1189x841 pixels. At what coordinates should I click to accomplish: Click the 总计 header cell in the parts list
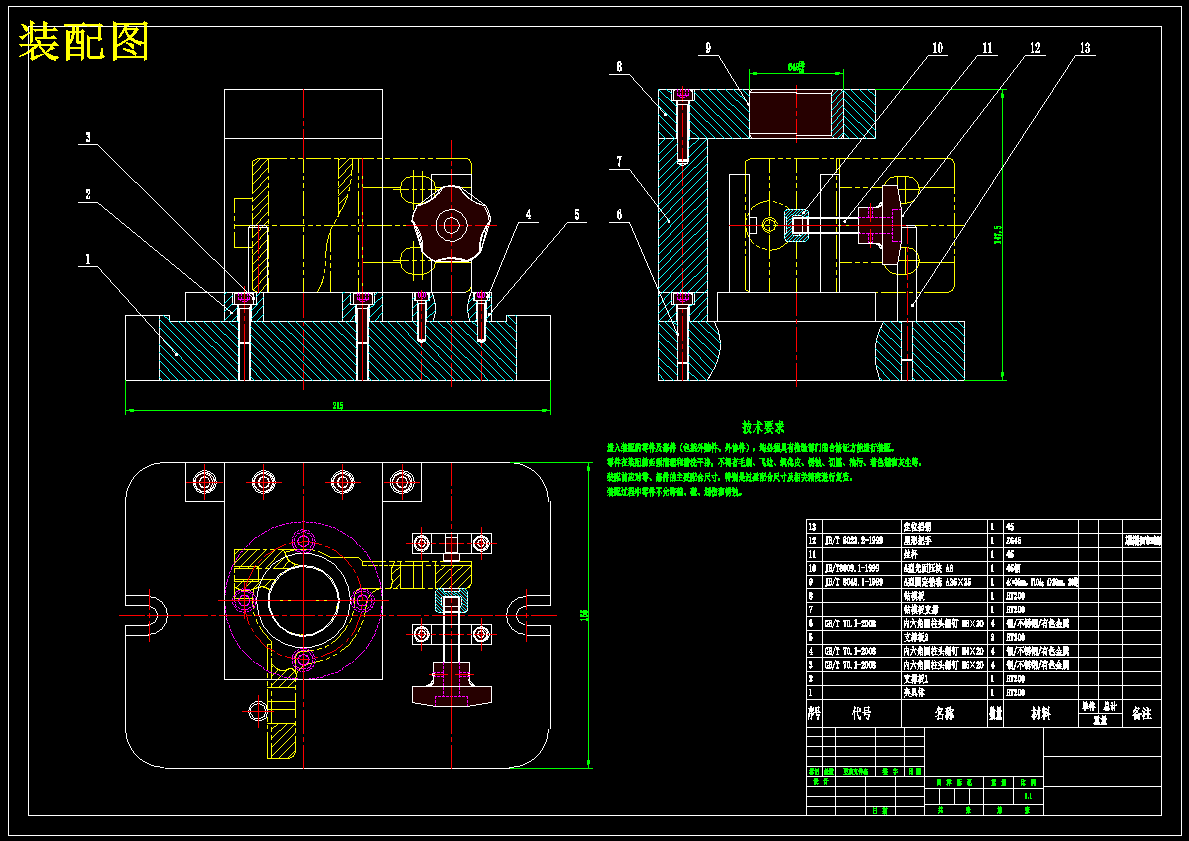tap(1110, 707)
